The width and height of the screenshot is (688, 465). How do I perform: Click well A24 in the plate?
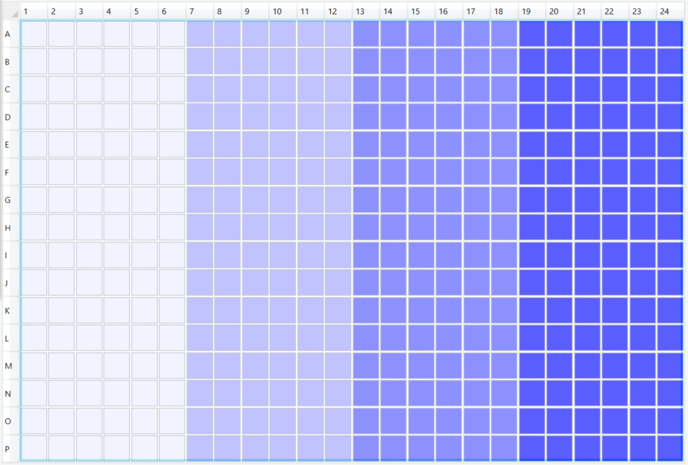click(x=670, y=34)
